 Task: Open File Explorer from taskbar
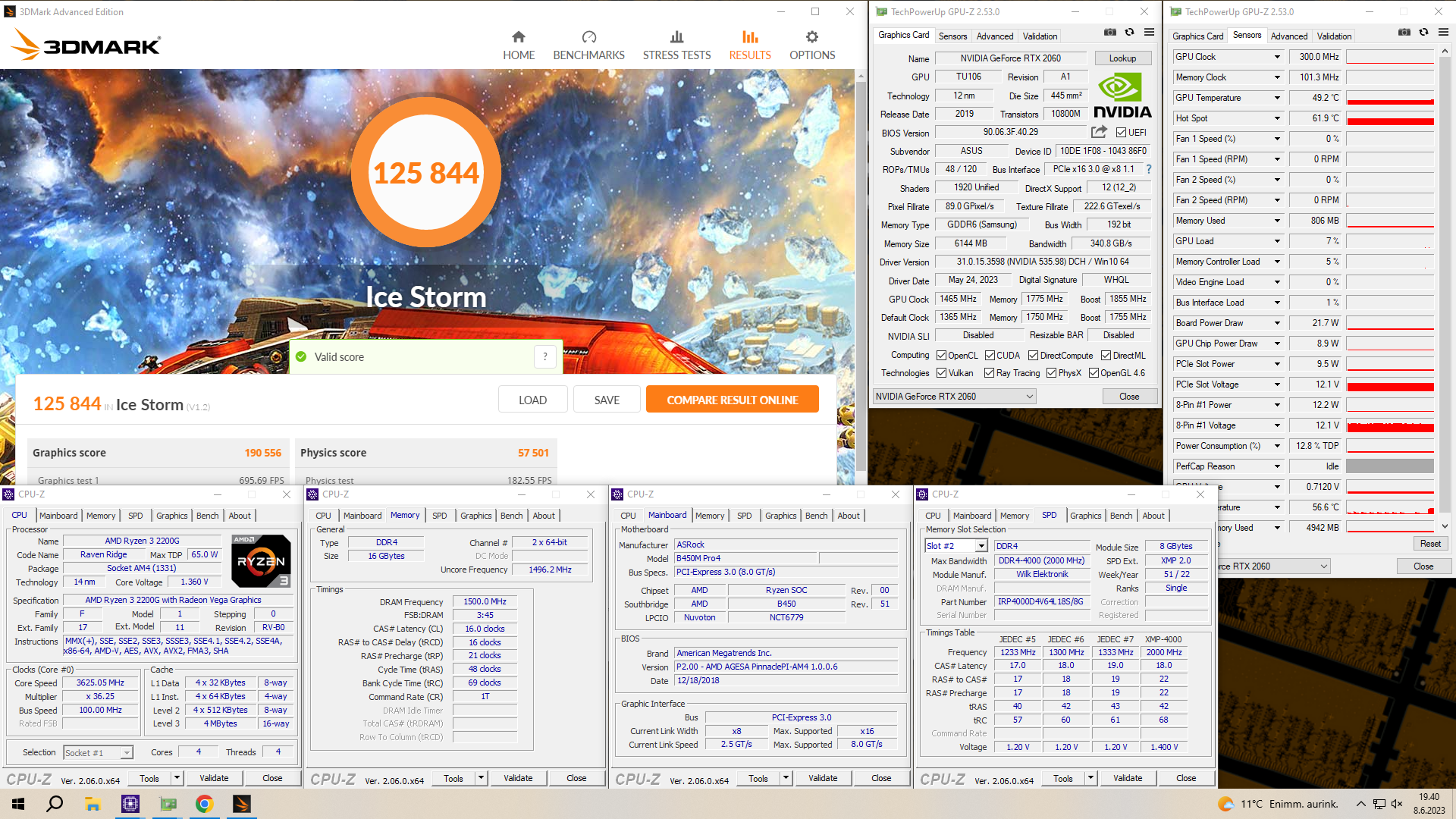(93, 804)
